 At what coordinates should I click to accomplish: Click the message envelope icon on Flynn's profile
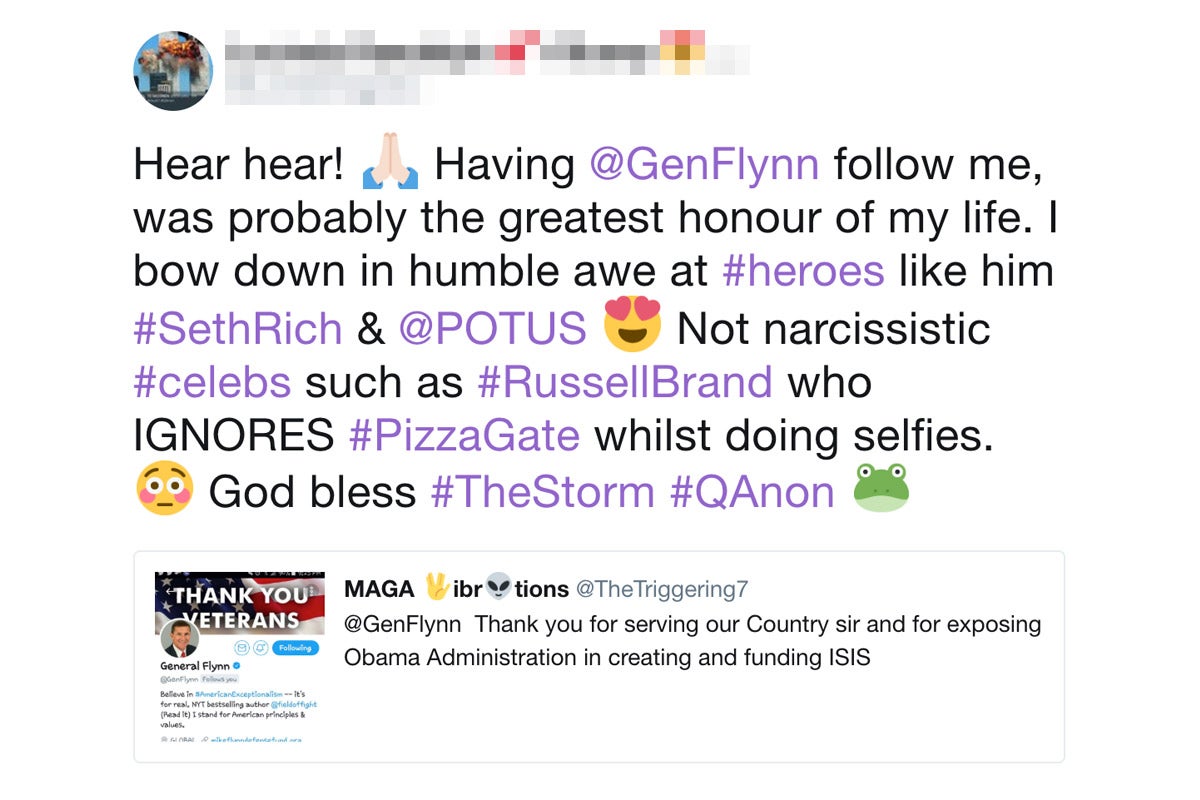pos(242,648)
